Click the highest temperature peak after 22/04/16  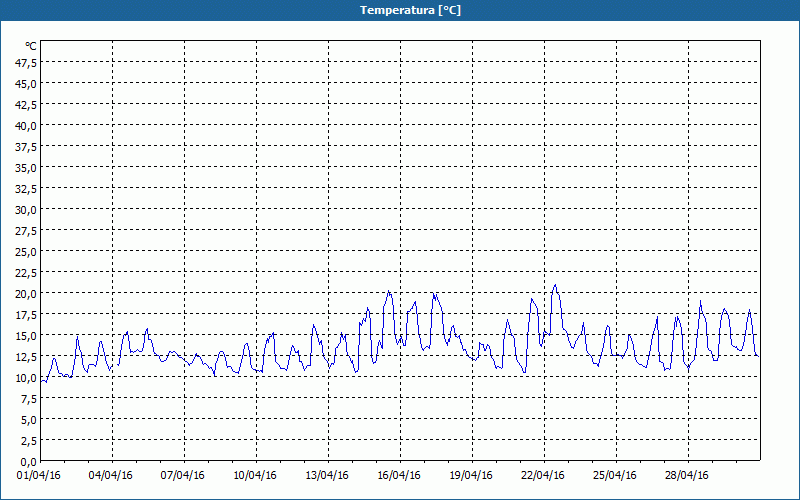pyautogui.click(x=555, y=286)
